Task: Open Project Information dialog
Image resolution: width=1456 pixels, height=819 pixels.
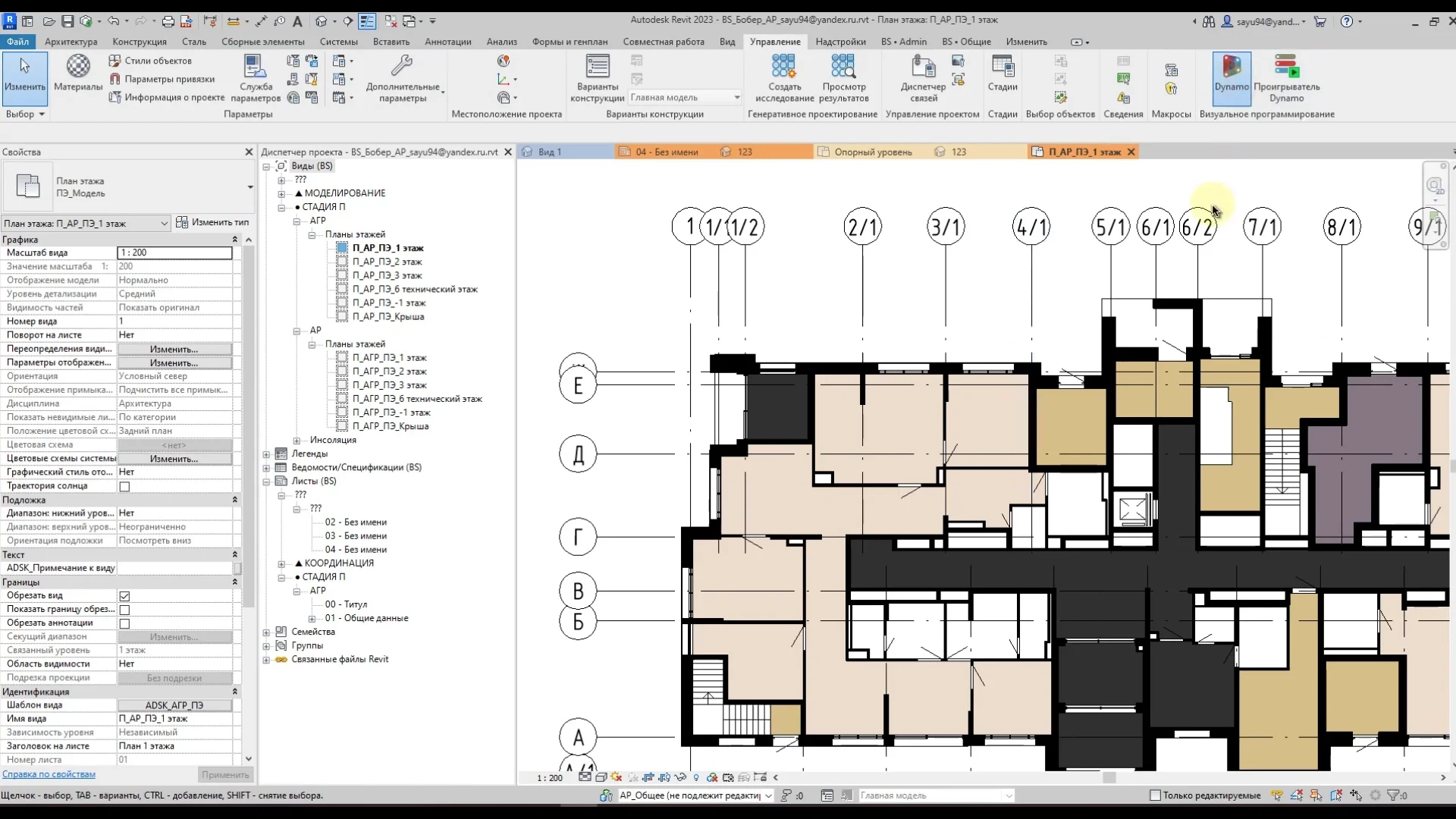Action: [x=167, y=97]
